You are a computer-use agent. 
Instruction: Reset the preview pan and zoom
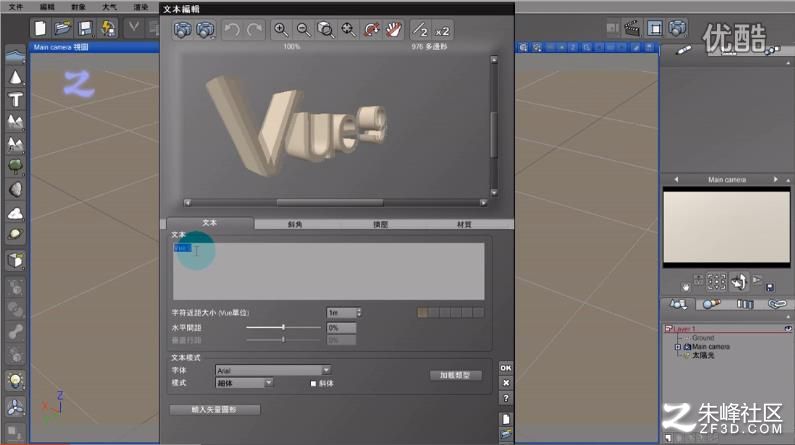coord(348,30)
